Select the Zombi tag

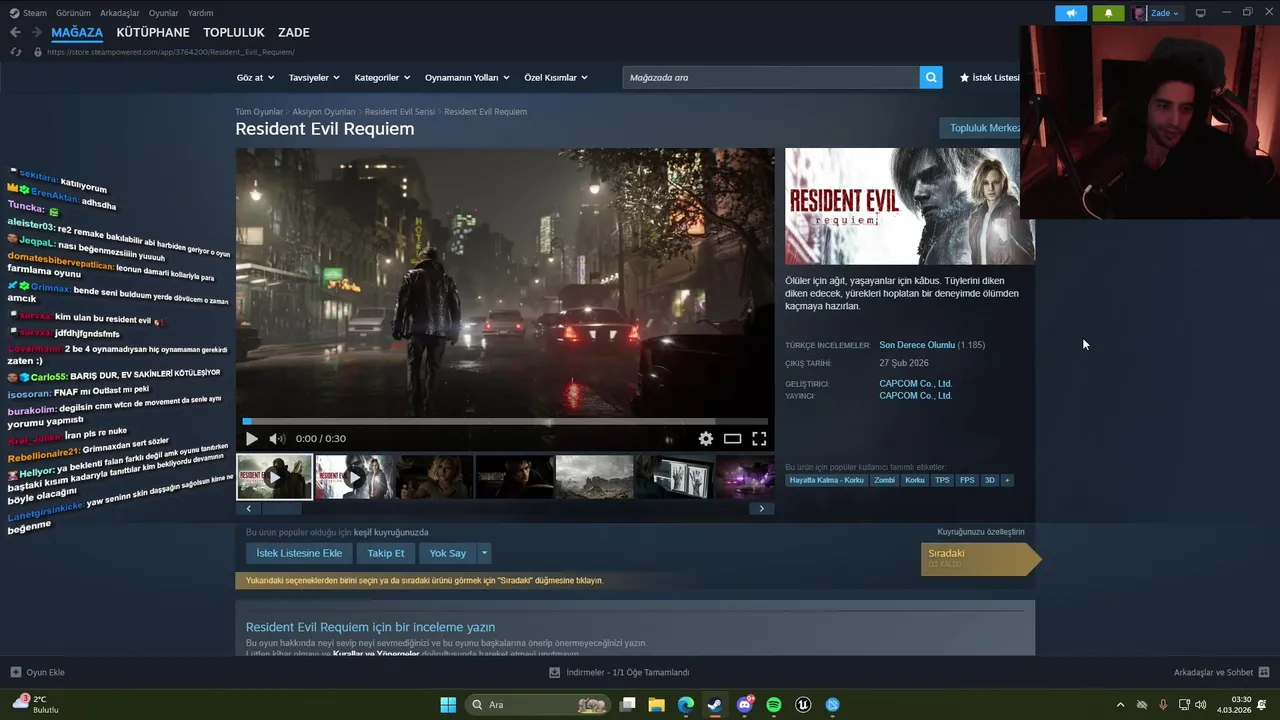tap(884, 480)
